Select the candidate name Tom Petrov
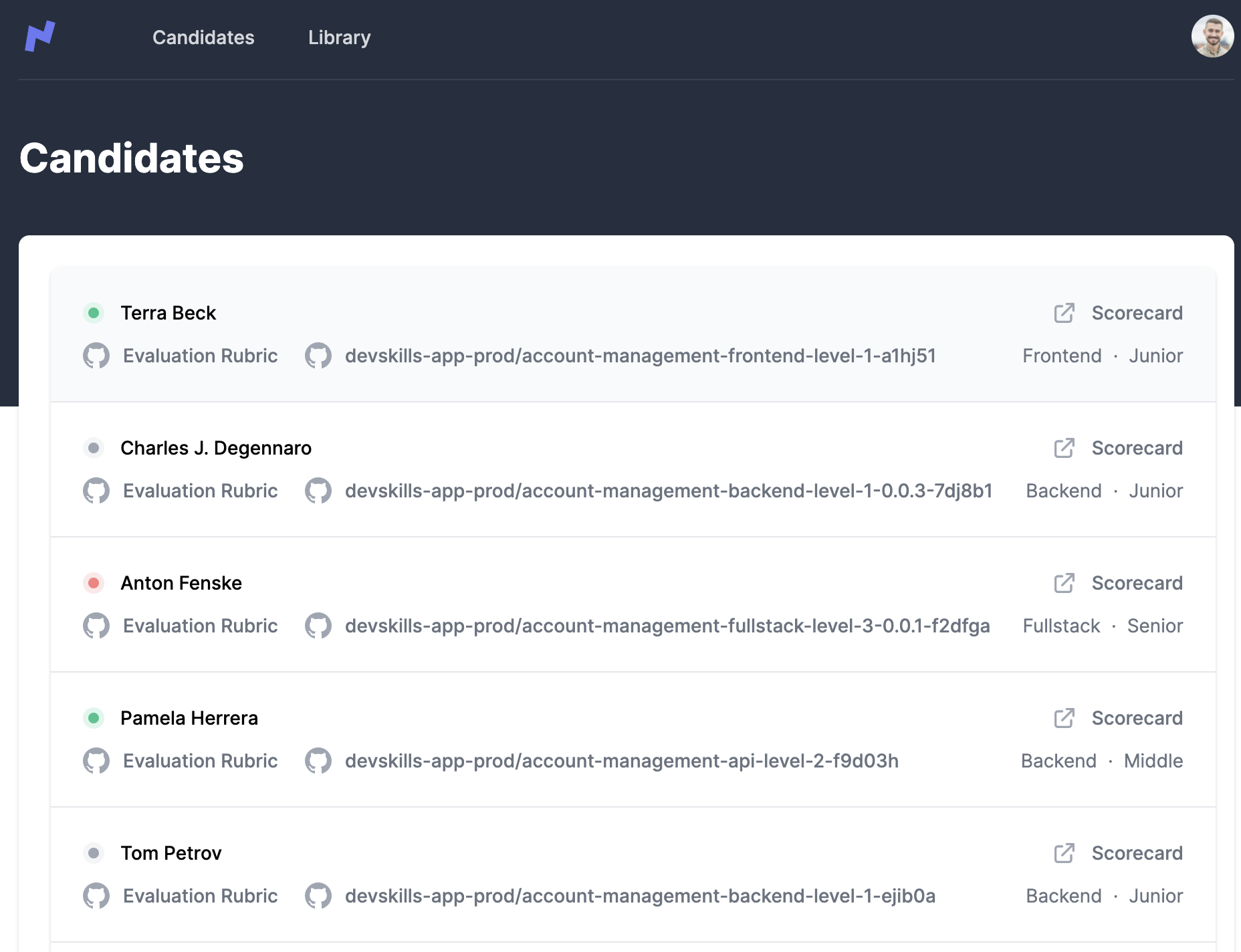This screenshot has width=1241, height=952. tap(171, 853)
